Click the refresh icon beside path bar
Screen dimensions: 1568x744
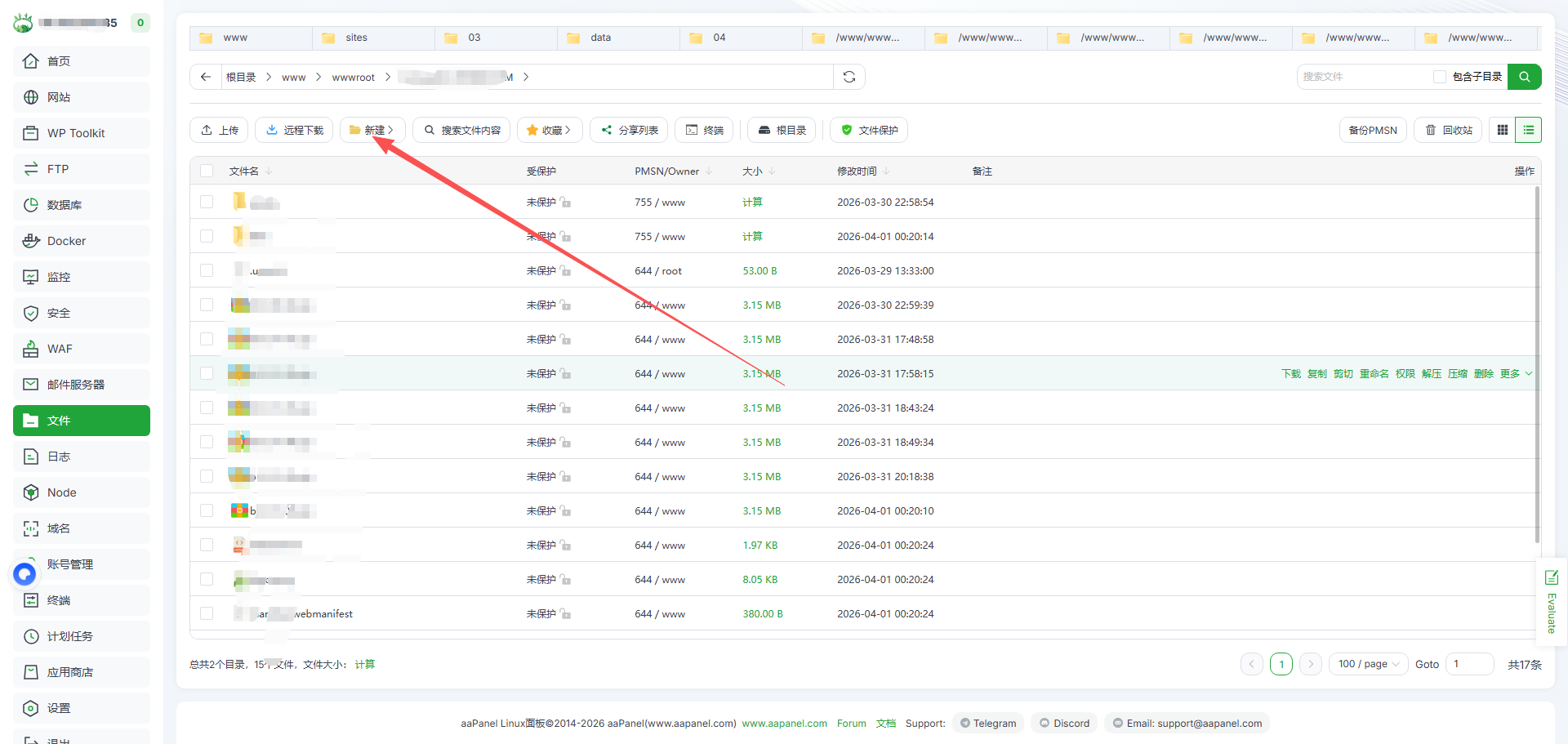click(x=849, y=77)
